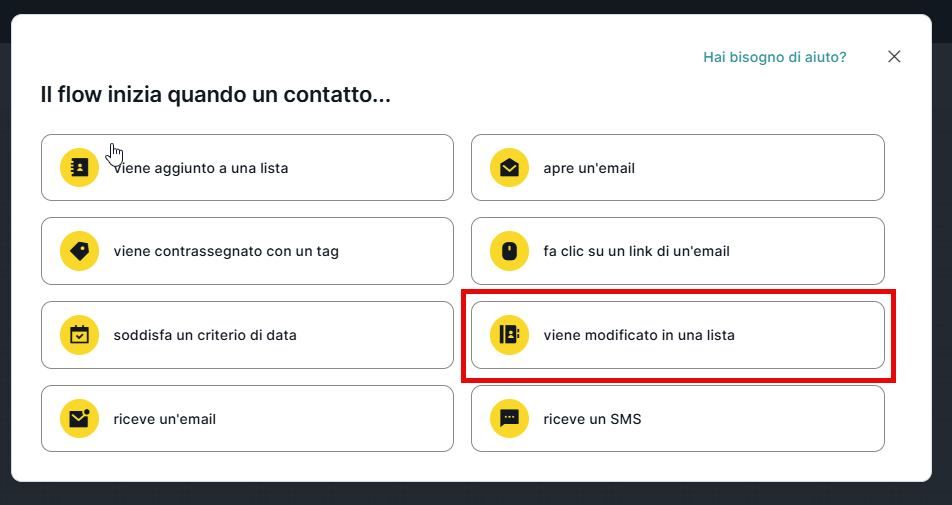
Task: Click the calendar check icon
Action: 79,335
